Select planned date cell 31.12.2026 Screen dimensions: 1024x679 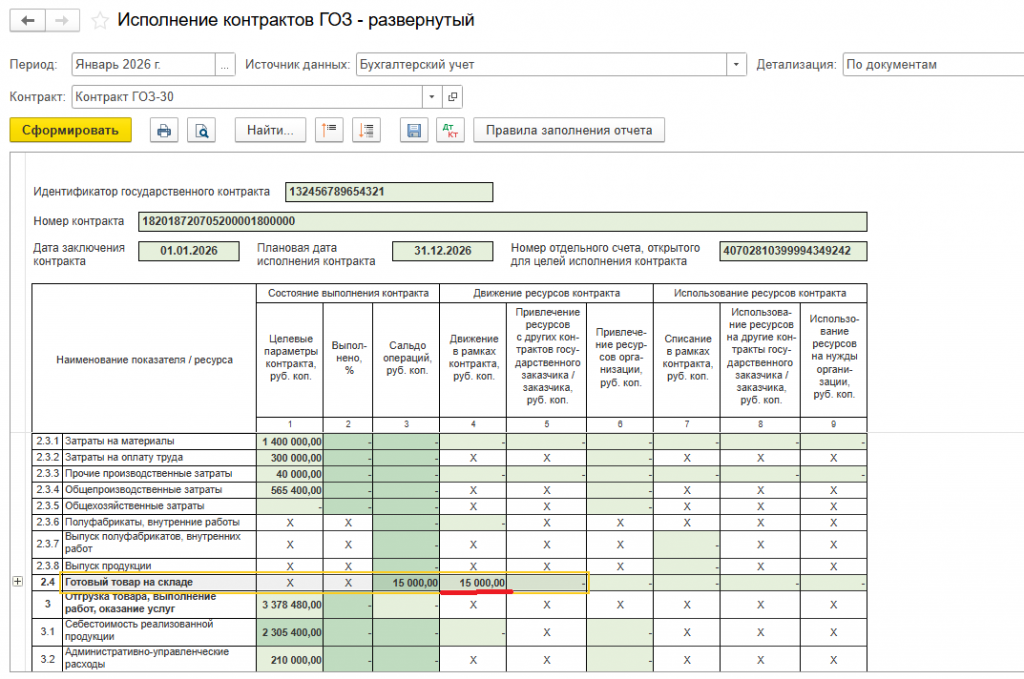click(443, 251)
